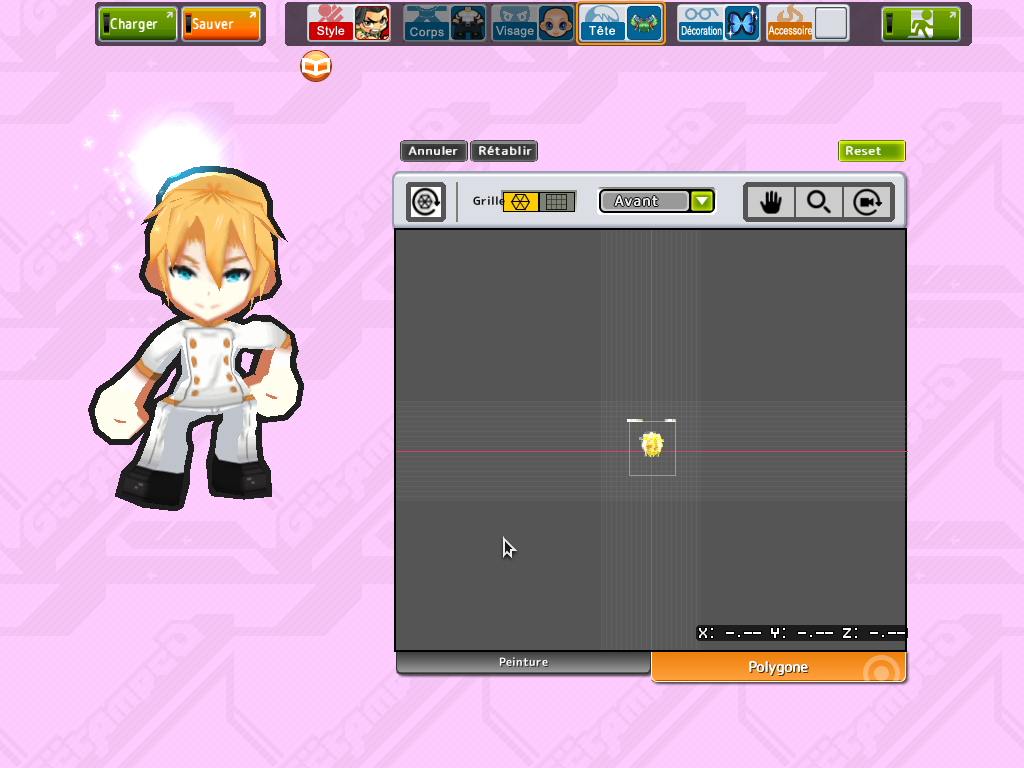
Task: Click the orange open-box icon
Action: (316, 66)
